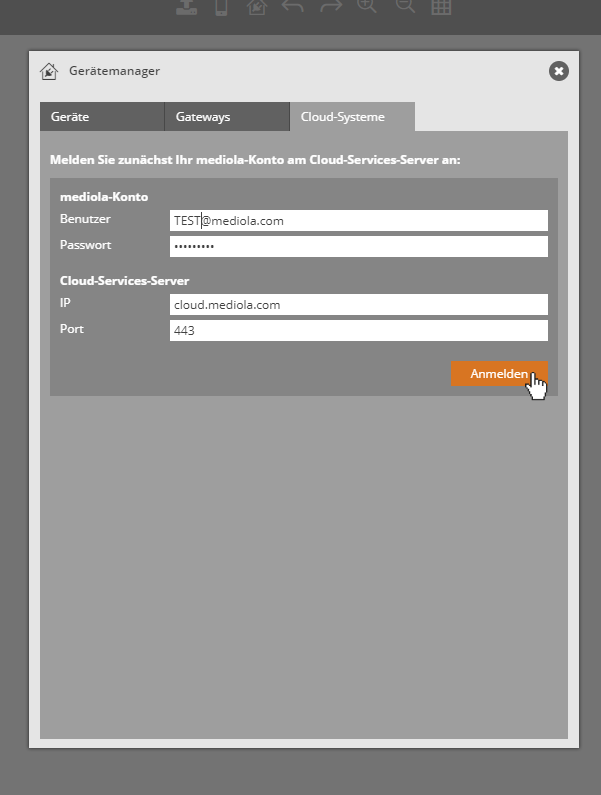This screenshot has height=795, width=601.
Task: Click the Gerätemanager house icon in dialog title
Action: pos(49,71)
